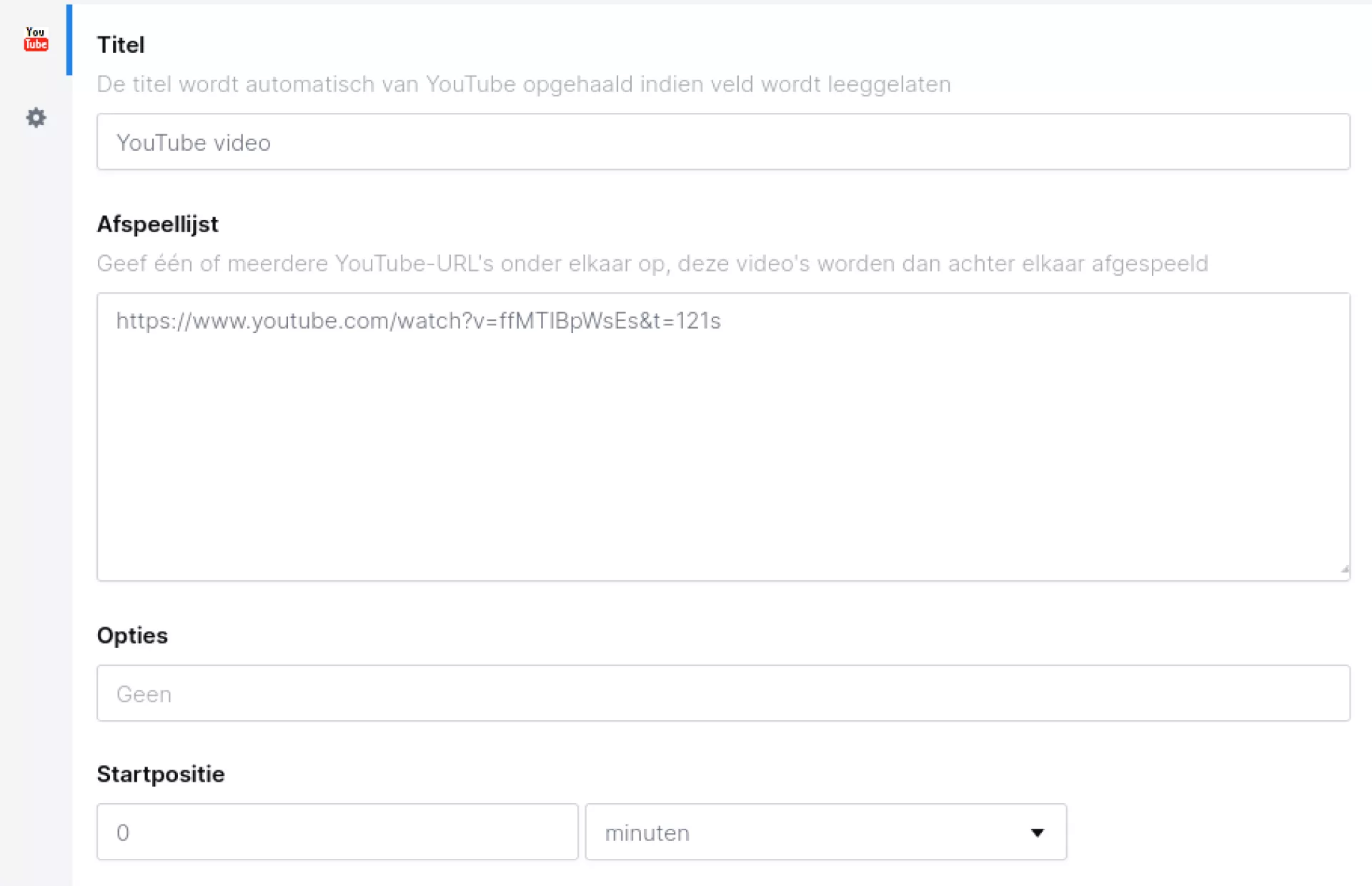The height and width of the screenshot is (886, 1372).
Task: Focus the Titel text field
Action: point(722,142)
